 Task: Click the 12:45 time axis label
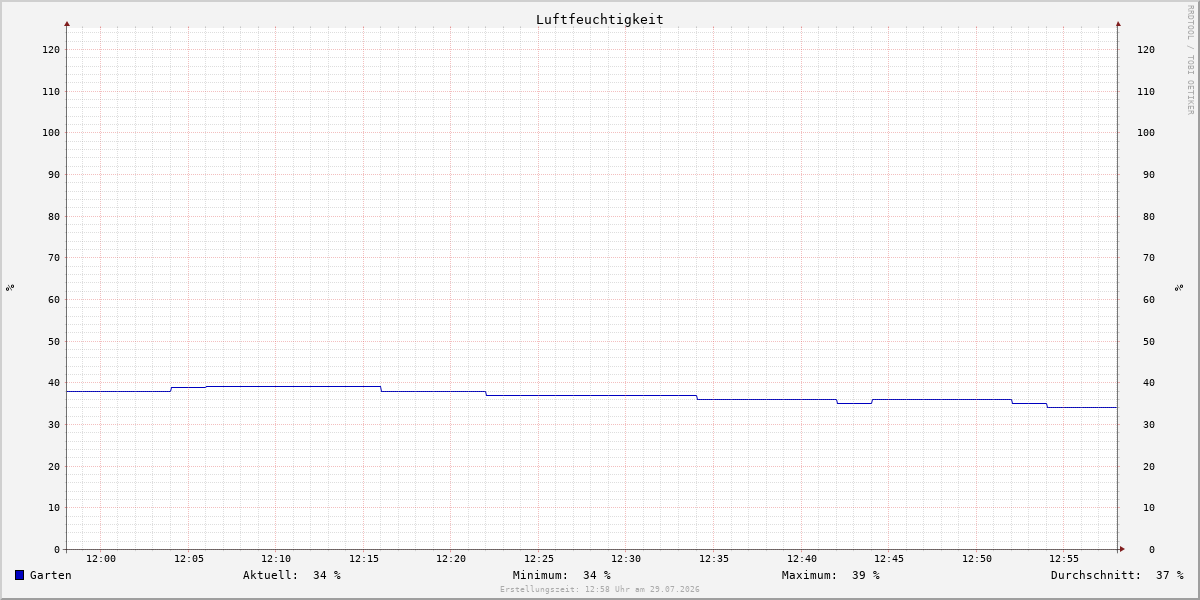click(889, 559)
